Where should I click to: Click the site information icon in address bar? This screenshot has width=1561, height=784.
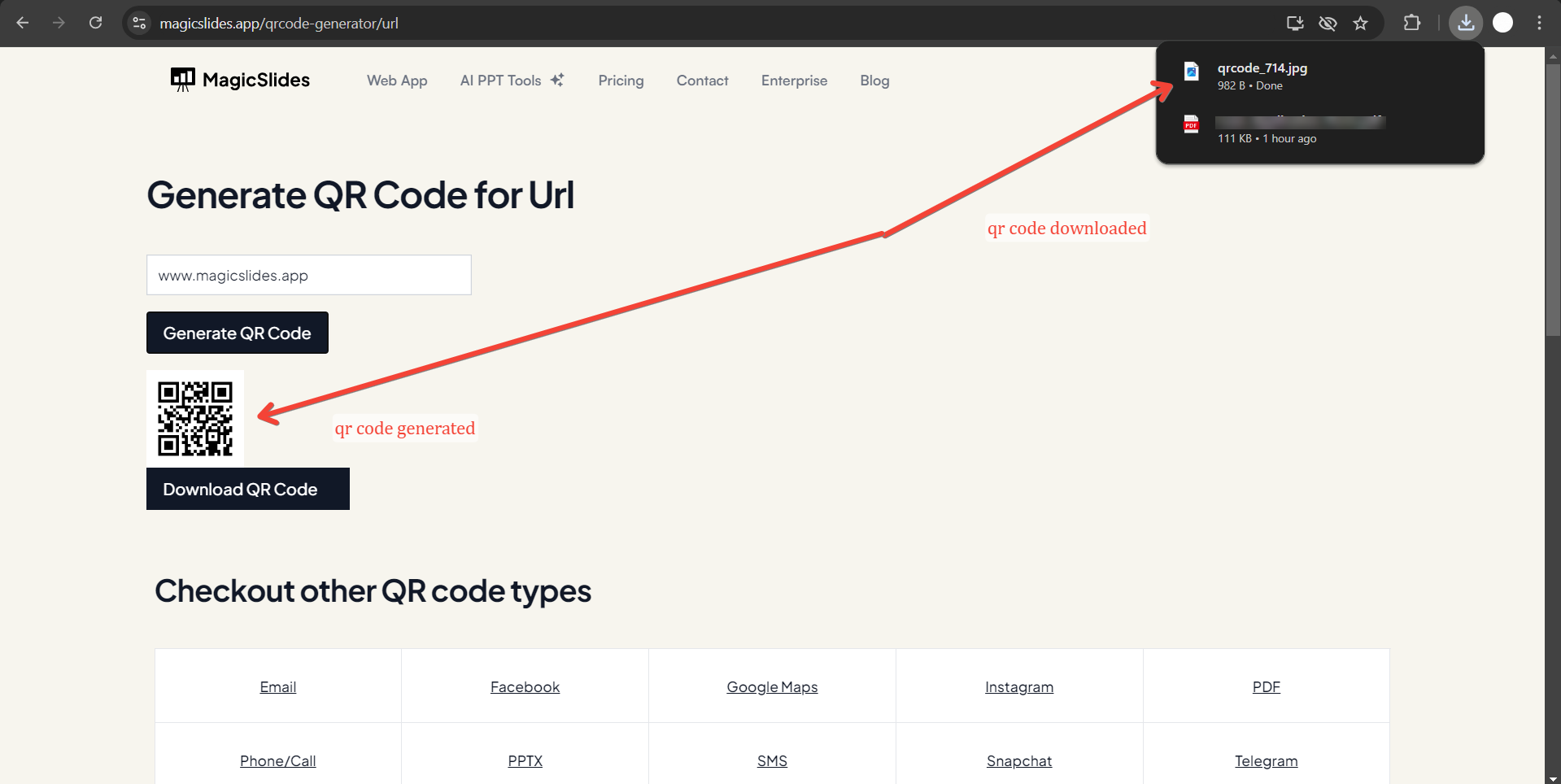140,23
